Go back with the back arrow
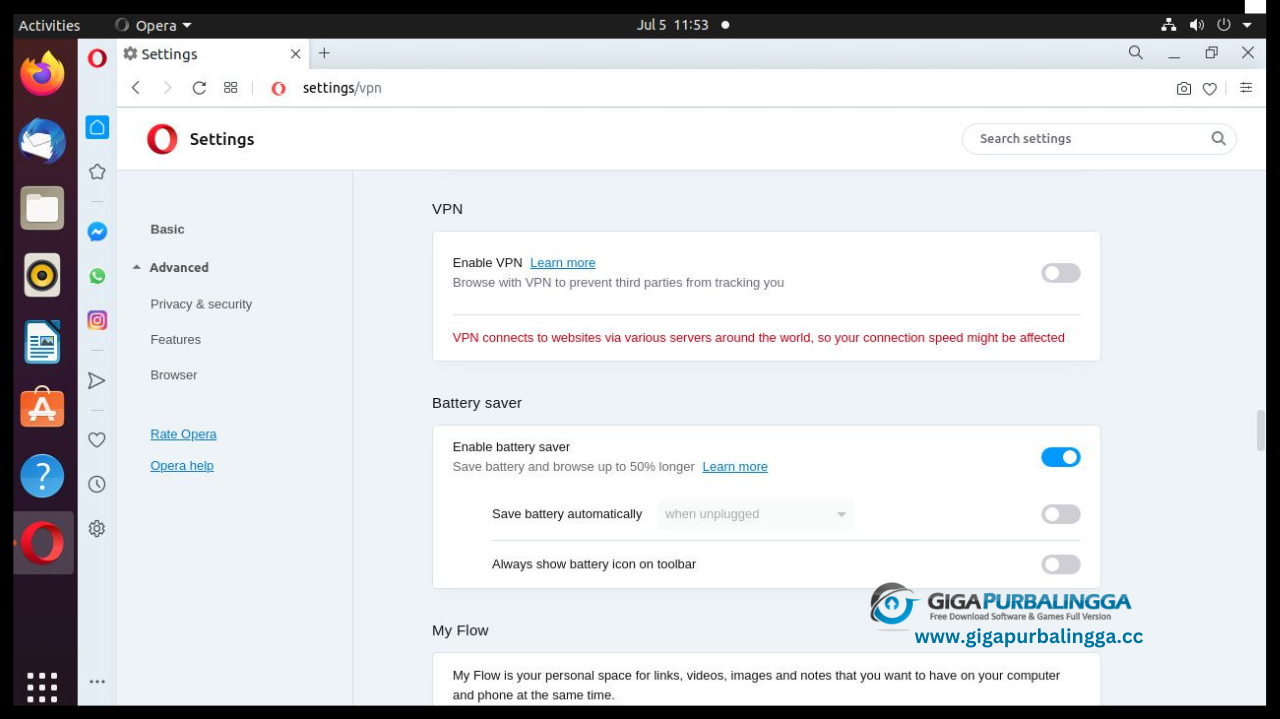This screenshot has width=1280, height=719. click(136, 88)
